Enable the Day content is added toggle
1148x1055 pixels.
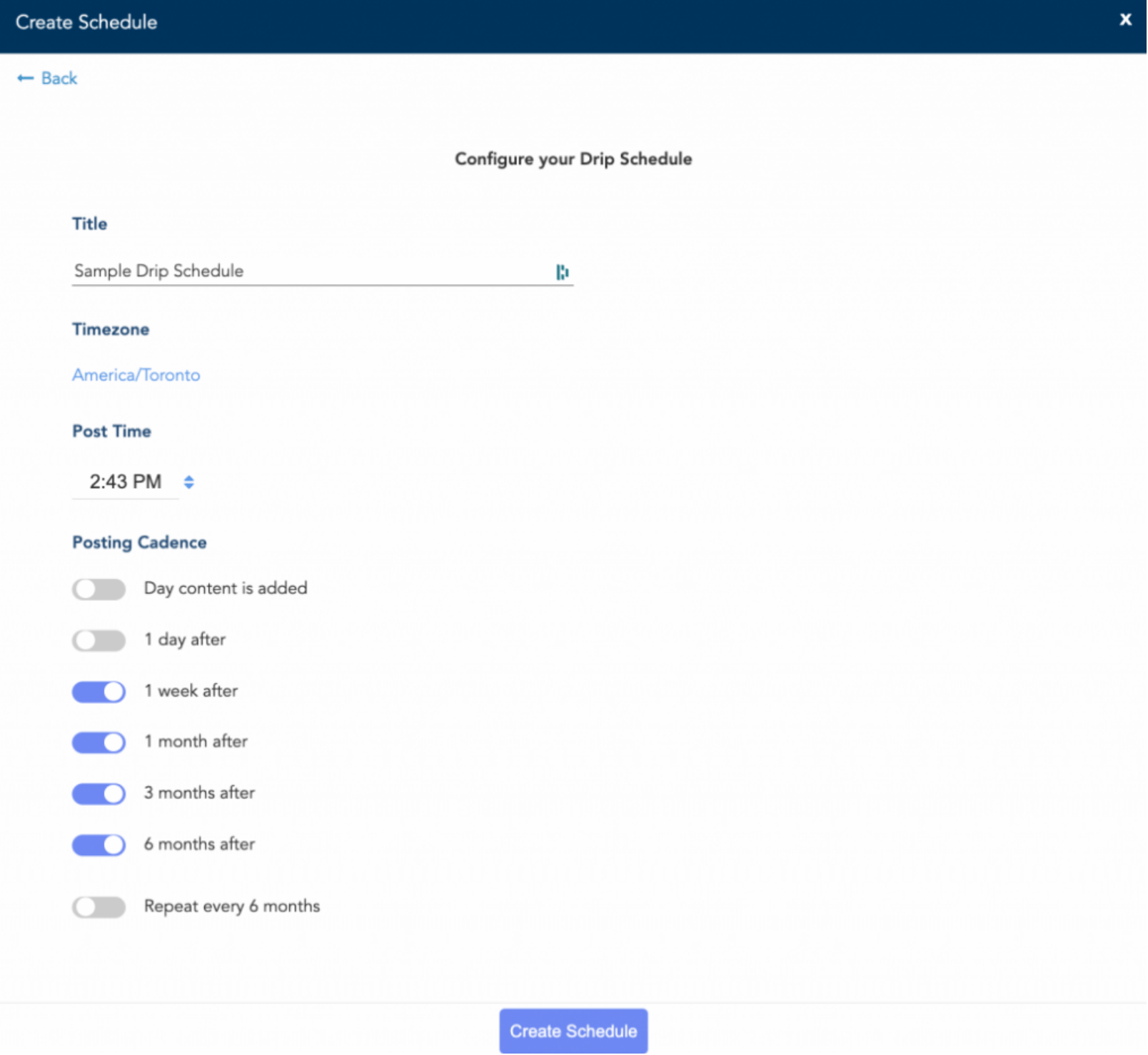point(99,590)
